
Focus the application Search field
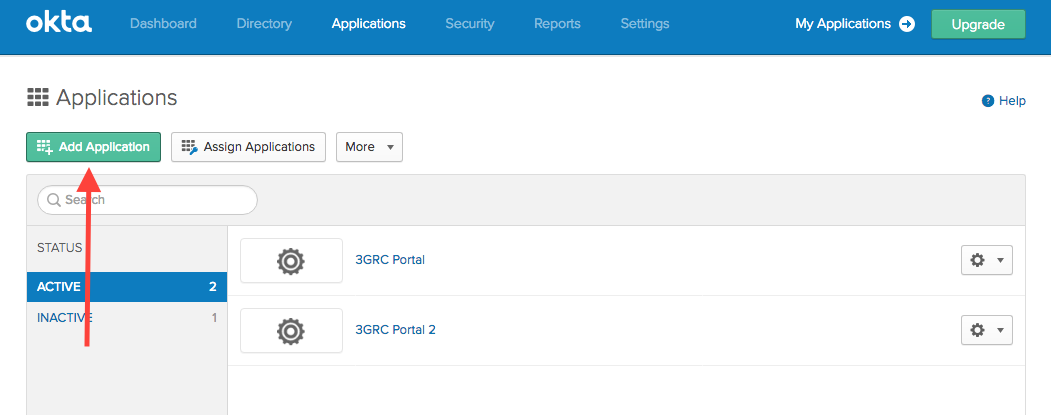[x=147, y=200]
